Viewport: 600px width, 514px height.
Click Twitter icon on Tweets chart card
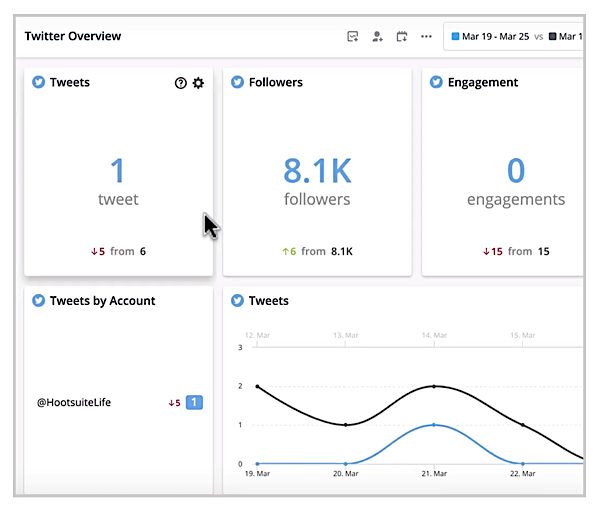[238, 300]
